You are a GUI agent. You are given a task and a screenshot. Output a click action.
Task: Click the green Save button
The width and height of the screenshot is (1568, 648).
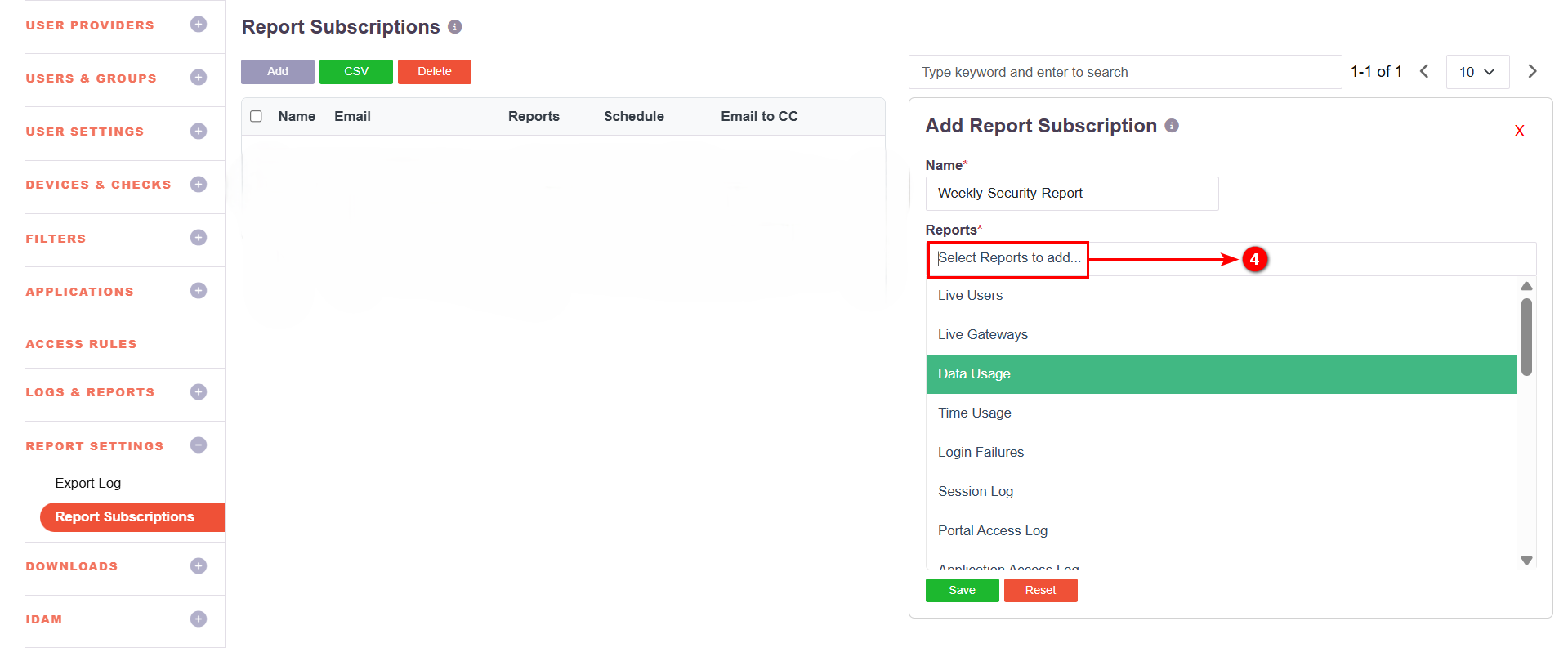coord(962,590)
